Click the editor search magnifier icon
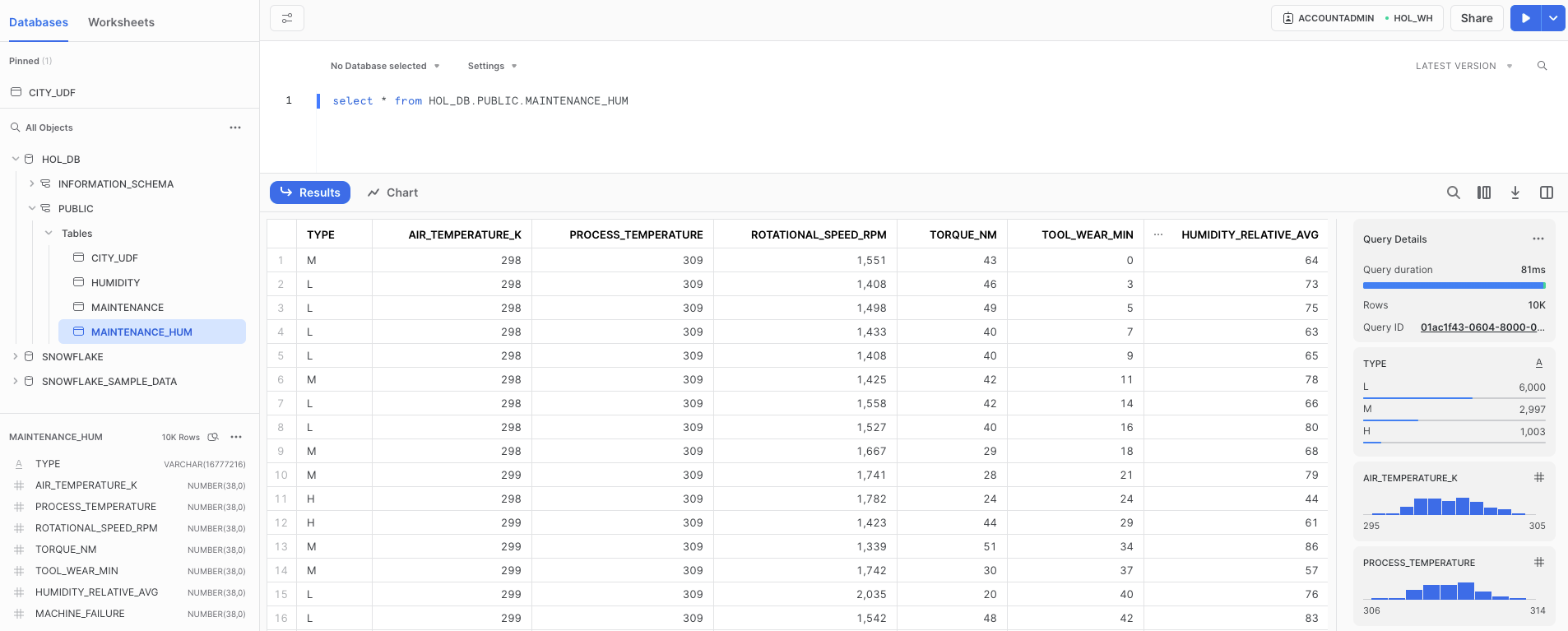1568x631 pixels. click(1542, 66)
